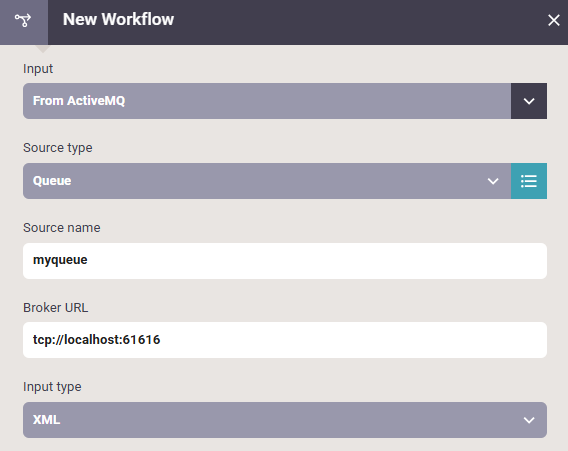Expand the XML chevron in Input type

(x=529, y=420)
